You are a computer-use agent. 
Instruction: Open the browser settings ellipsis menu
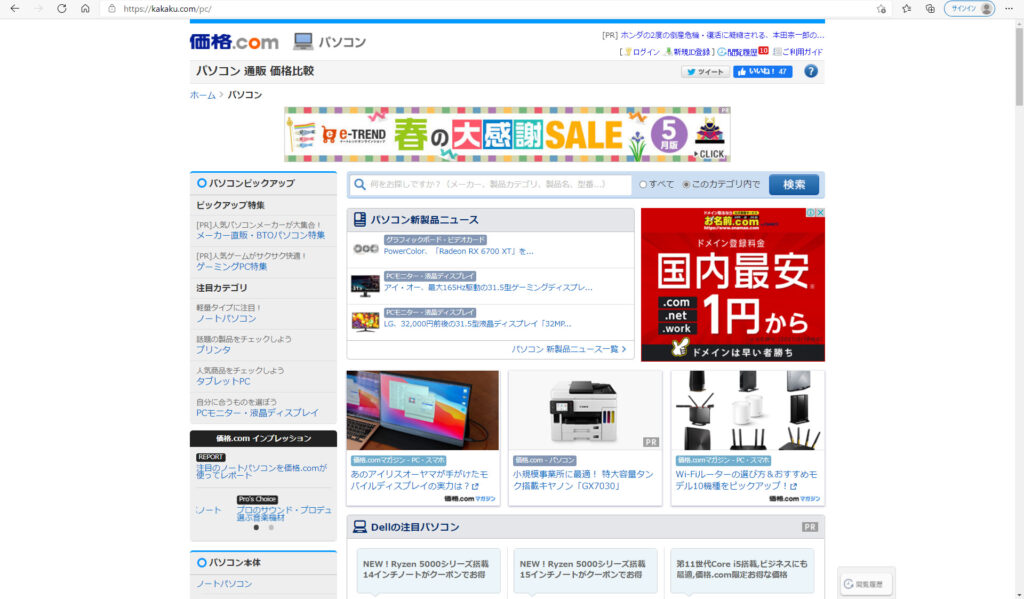point(1009,8)
